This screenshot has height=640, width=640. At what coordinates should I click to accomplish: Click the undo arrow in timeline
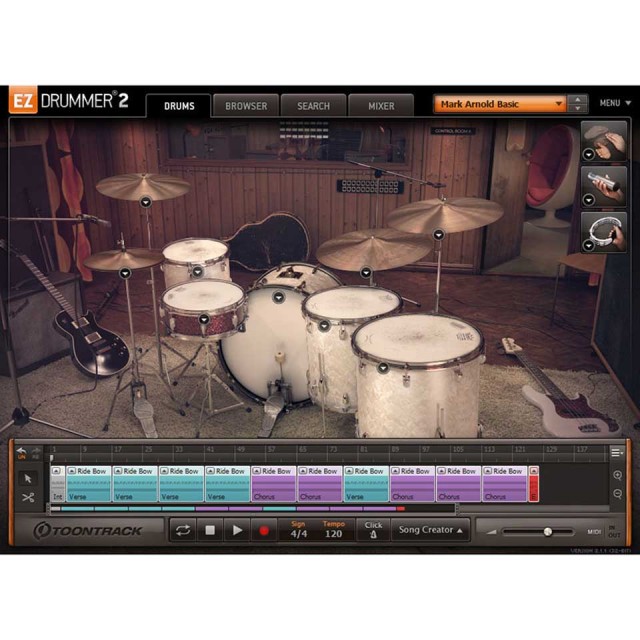[x=21, y=453]
